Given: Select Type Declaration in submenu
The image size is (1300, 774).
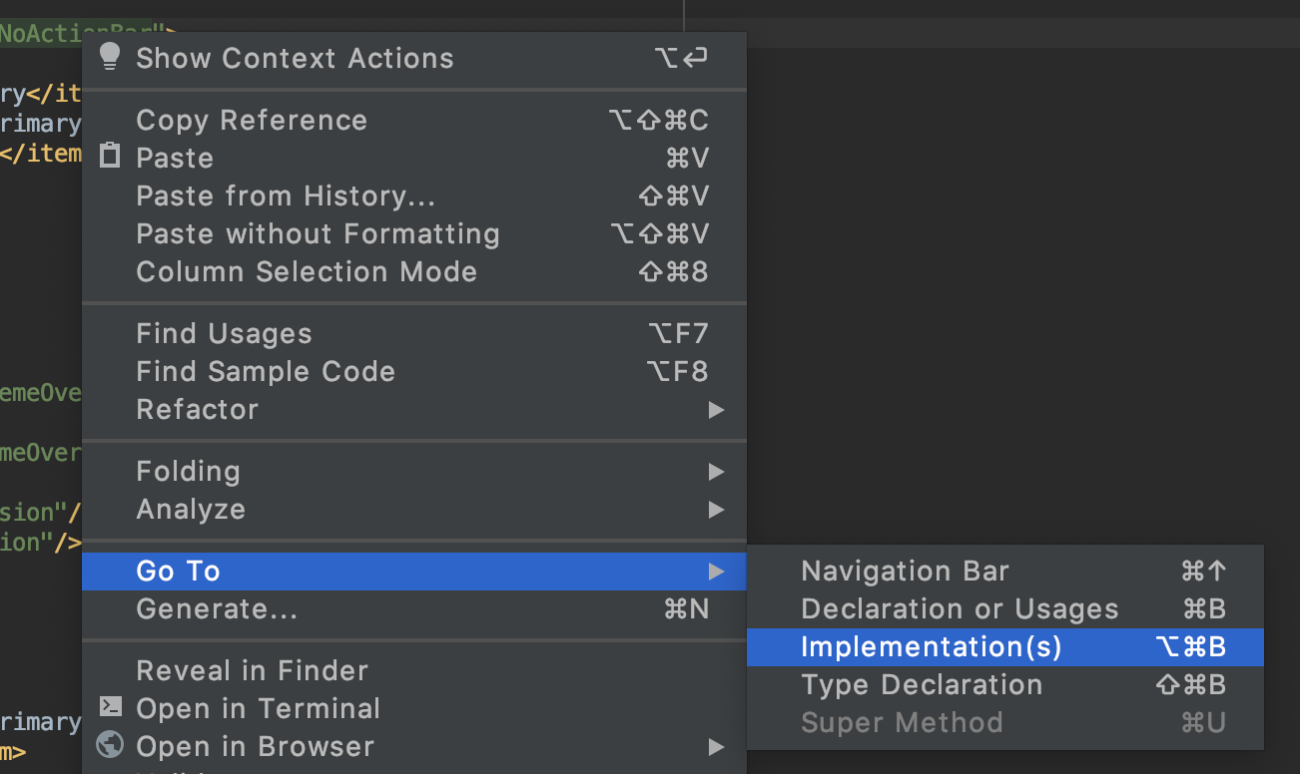Looking at the screenshot, I should point(921,685).
